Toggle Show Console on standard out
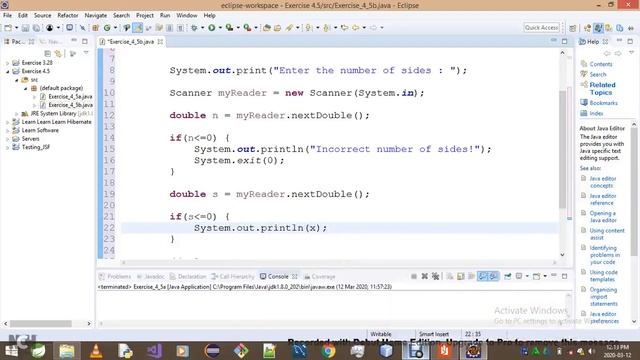The height and width of the screenshot is (360, 640). coord(483,276)
